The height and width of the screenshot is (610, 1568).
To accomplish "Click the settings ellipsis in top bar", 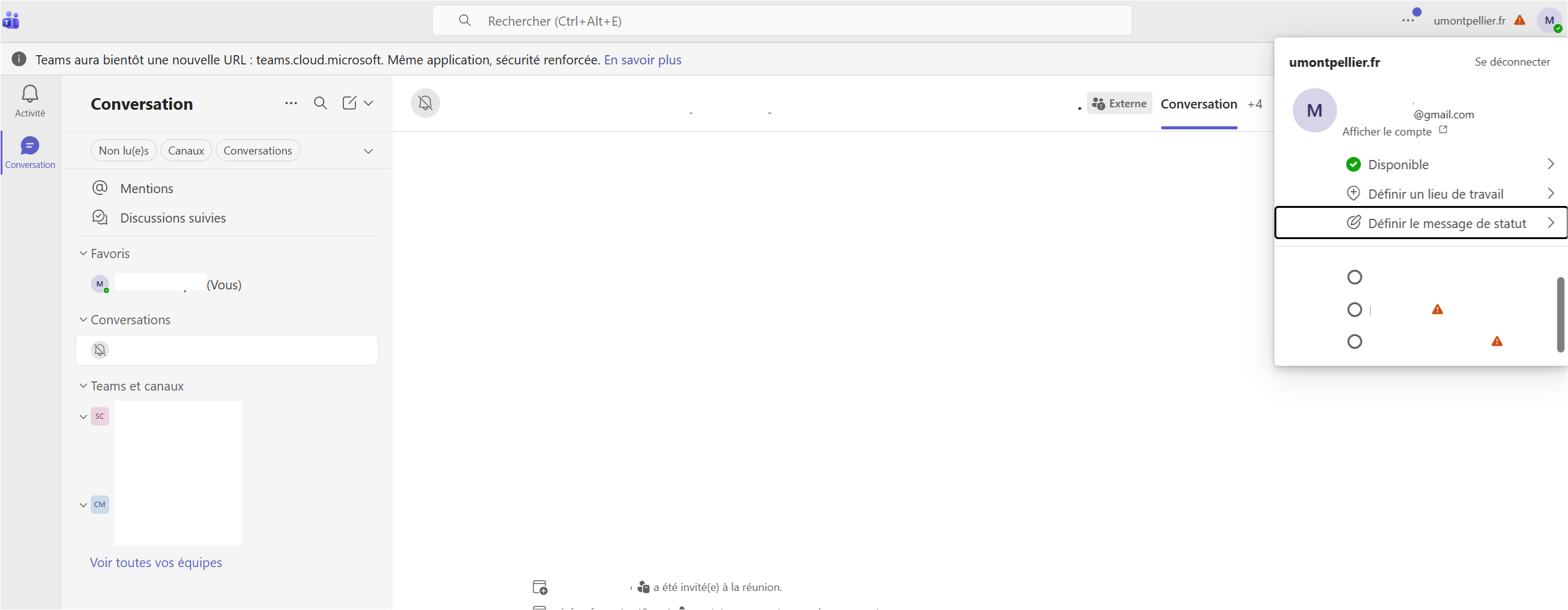I will (1408, 20).
